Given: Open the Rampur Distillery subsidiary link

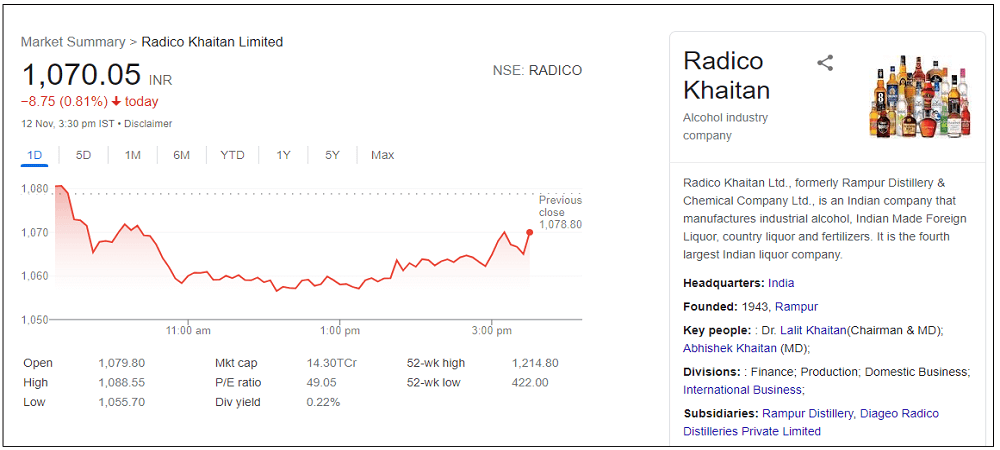Looking at the screenshot, I should click(x=807, y=413).
